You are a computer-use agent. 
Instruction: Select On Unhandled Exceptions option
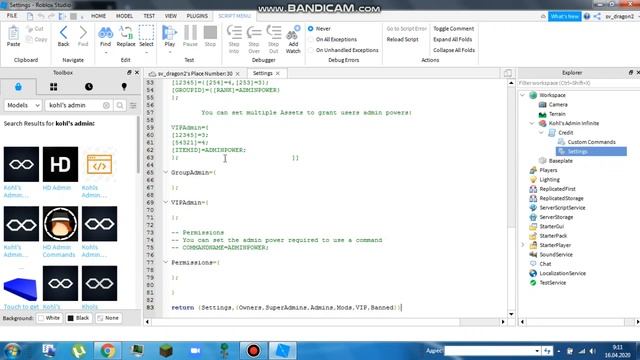[311, 50]
